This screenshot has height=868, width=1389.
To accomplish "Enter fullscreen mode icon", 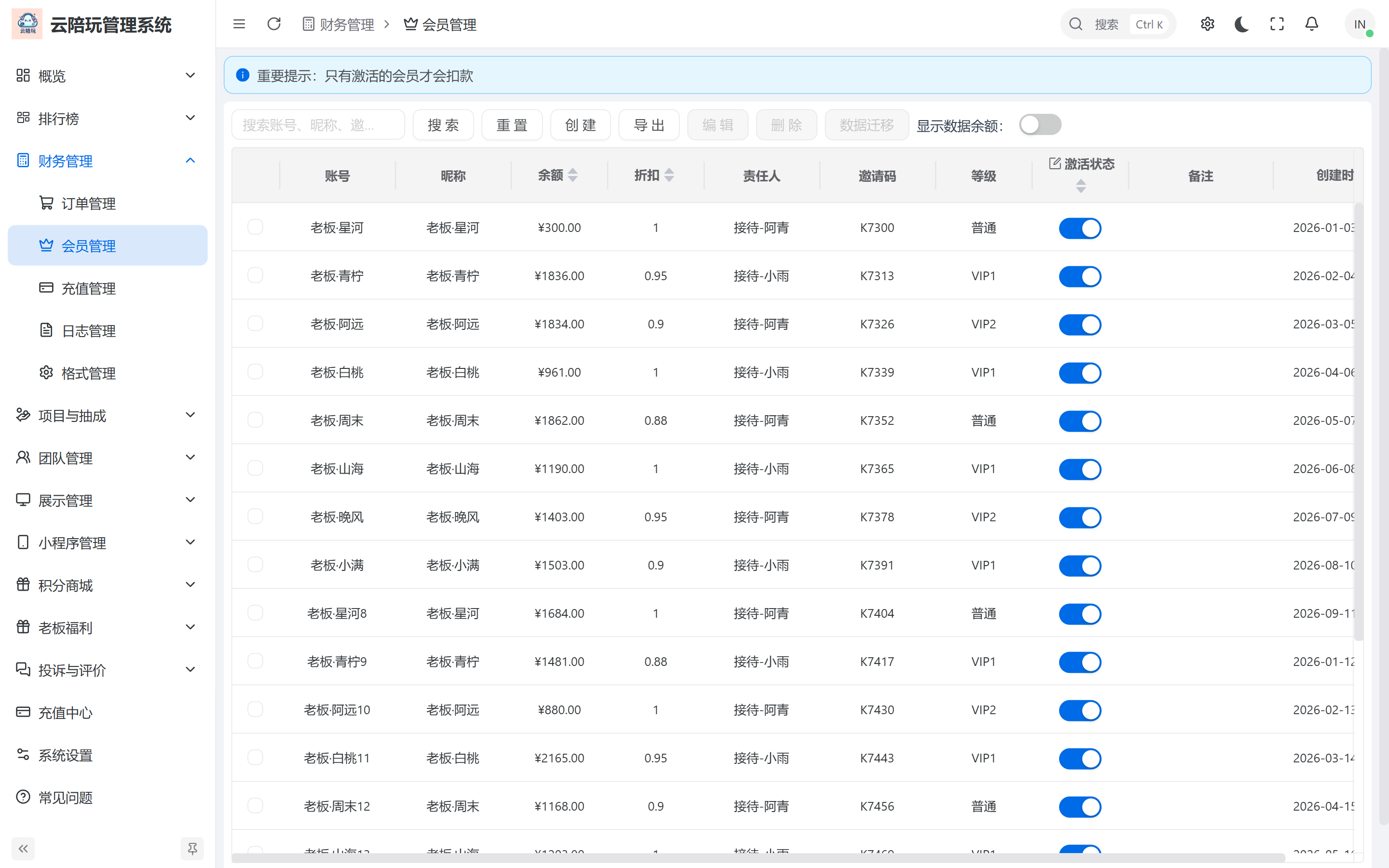I will pos(1277,24).
